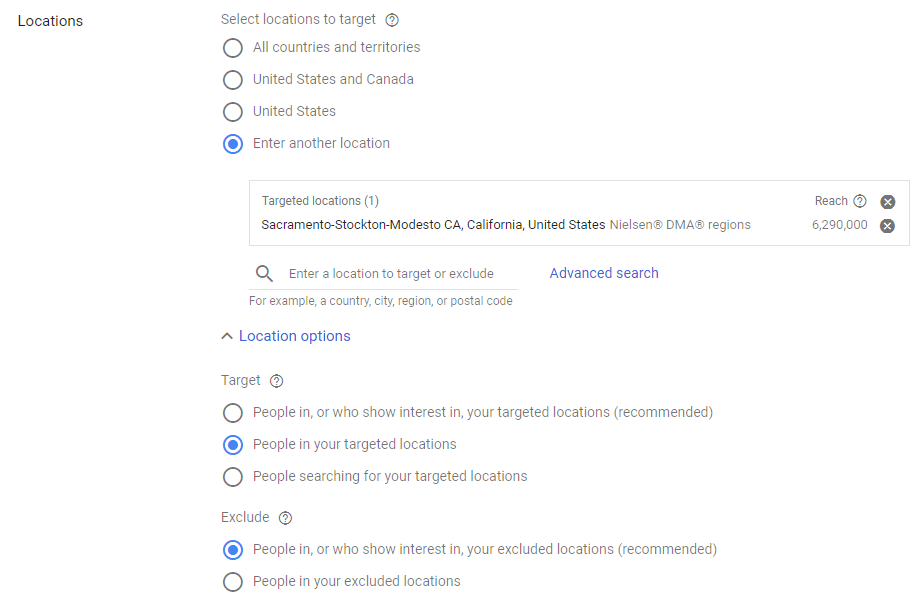917x604 pixels.
Task: Collapse Location options using the chevron arrow
Action: click(227, 336)
